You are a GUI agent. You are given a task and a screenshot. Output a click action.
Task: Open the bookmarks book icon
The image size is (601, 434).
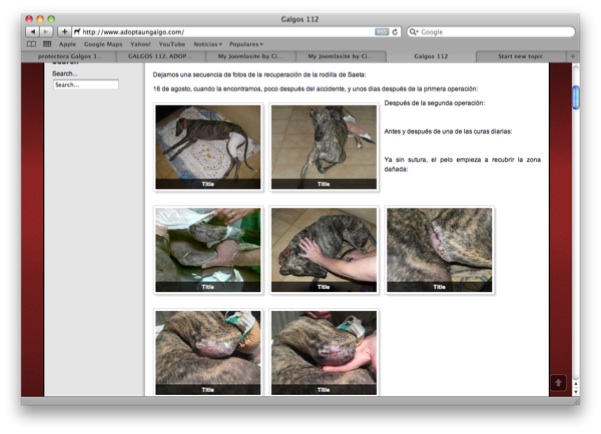(x=31, y=44)
